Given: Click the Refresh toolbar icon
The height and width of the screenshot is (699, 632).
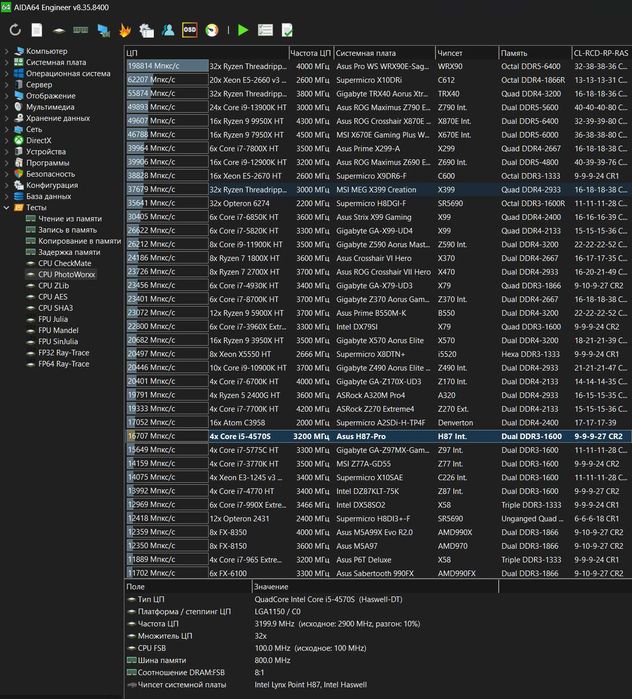Looking at the screenshot, I should [x=15, y=30].
